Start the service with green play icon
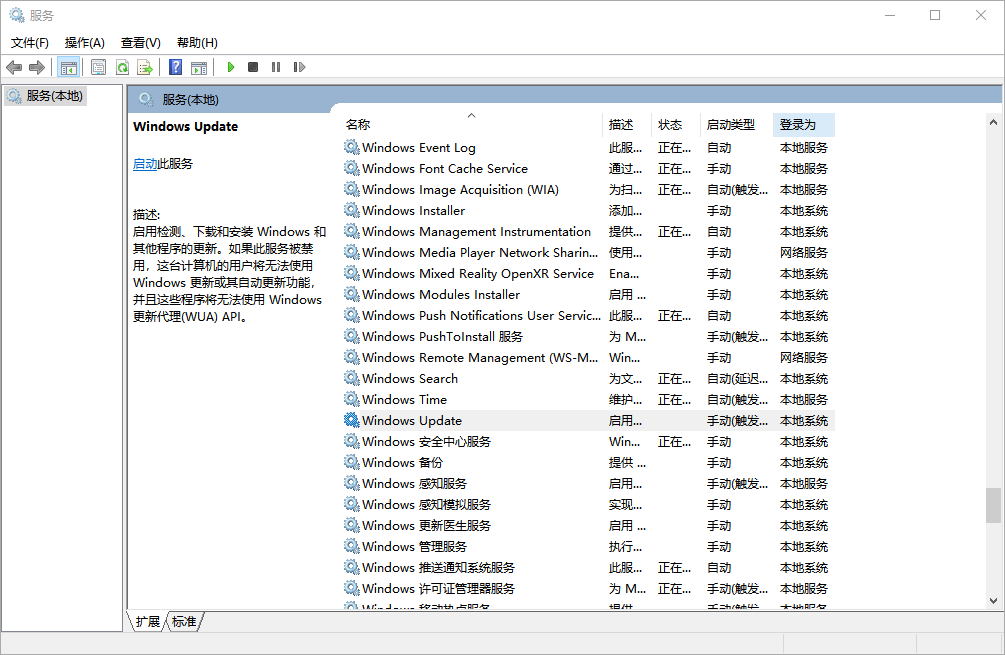This screenshot has width=1005, height=655. (231, 67)
